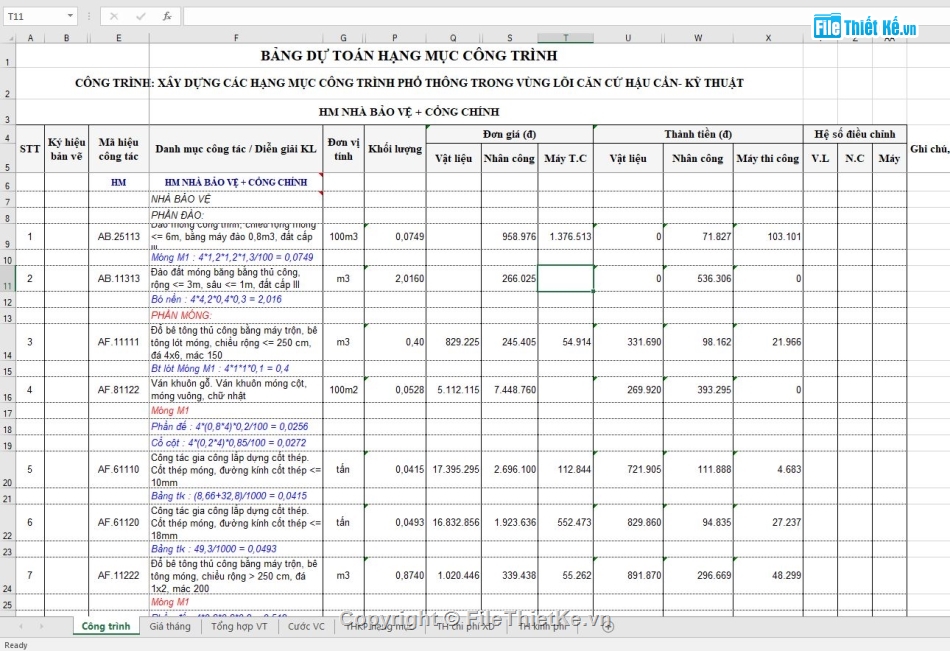
Task: Click the value 891.870 cell
Action: click(x=628, y=575)
